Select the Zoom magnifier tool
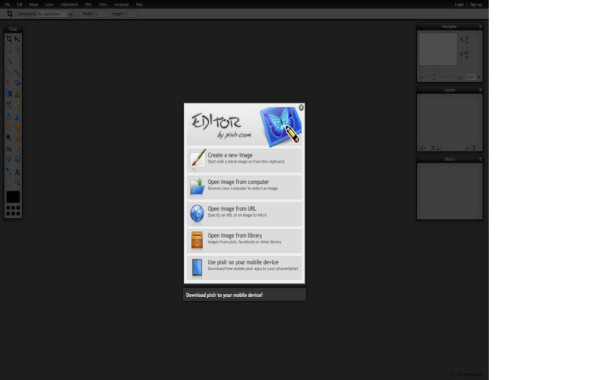 click(17, 182)
